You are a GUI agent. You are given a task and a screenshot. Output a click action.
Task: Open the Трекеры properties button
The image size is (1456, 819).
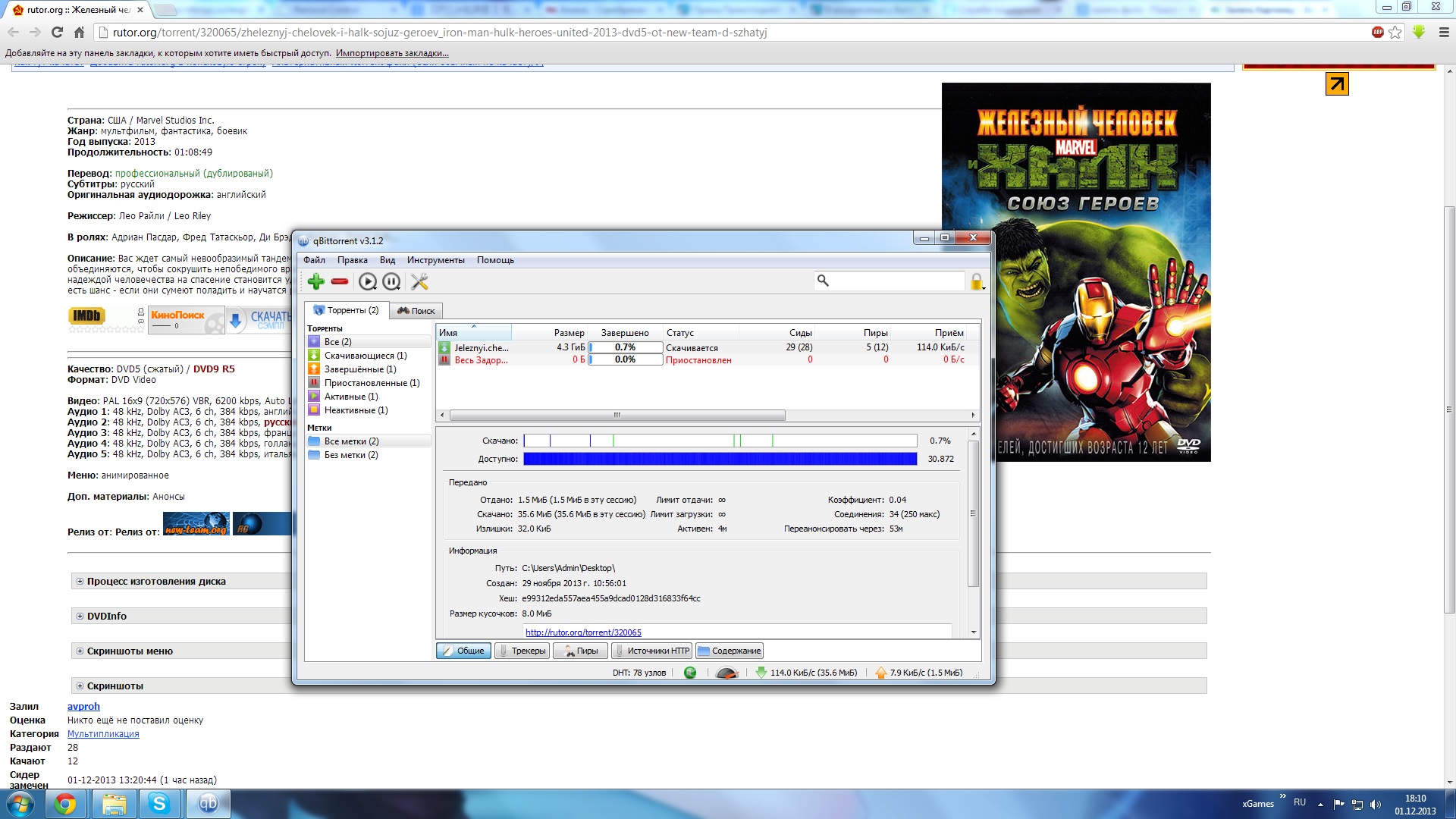522,651
